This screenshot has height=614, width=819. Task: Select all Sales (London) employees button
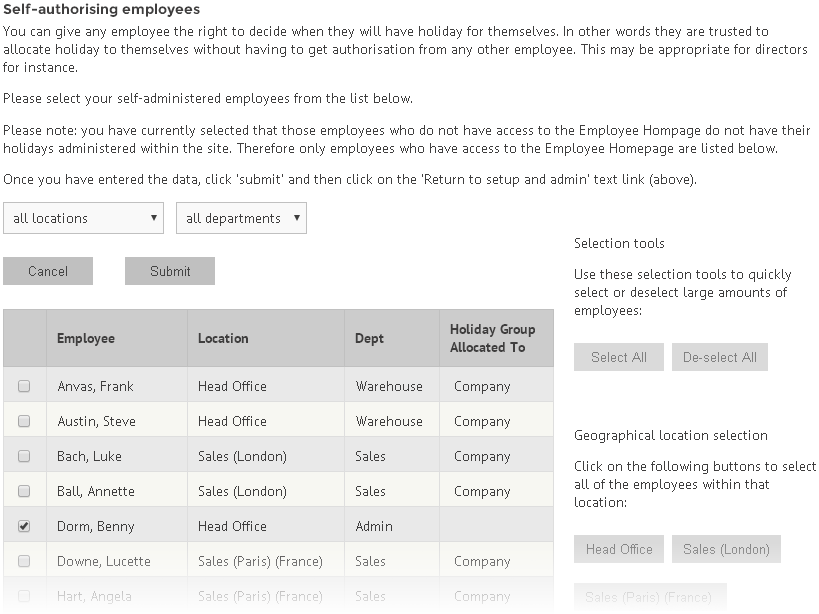(x=727, y=549)
